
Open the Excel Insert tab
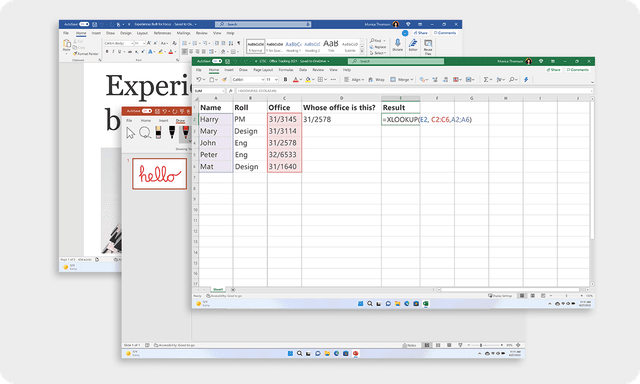point(229,70)
